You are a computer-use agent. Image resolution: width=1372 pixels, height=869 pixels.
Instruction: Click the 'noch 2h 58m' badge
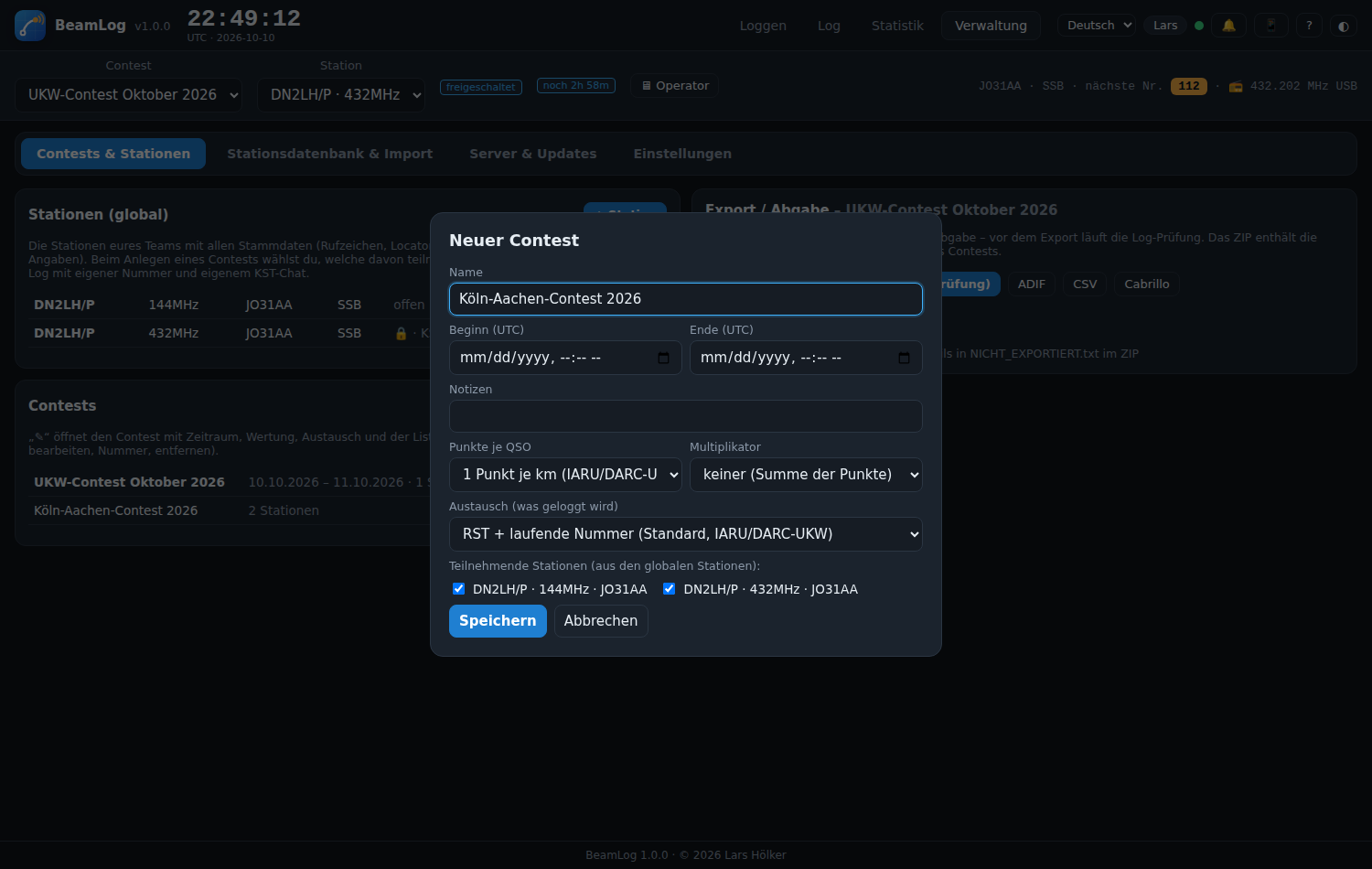[x=576, y=86]
